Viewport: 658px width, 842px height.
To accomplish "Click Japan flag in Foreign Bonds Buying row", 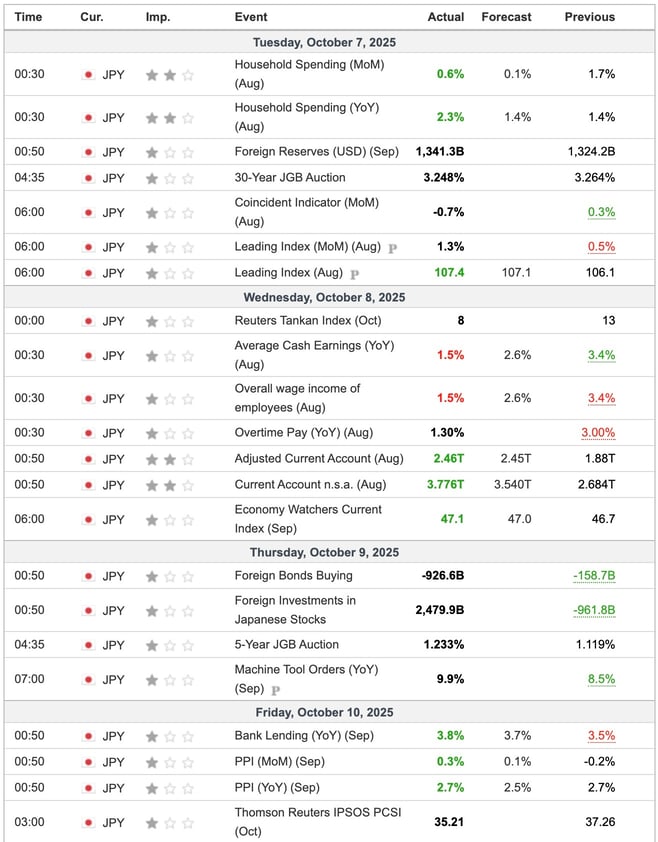I will coord(88,576).
